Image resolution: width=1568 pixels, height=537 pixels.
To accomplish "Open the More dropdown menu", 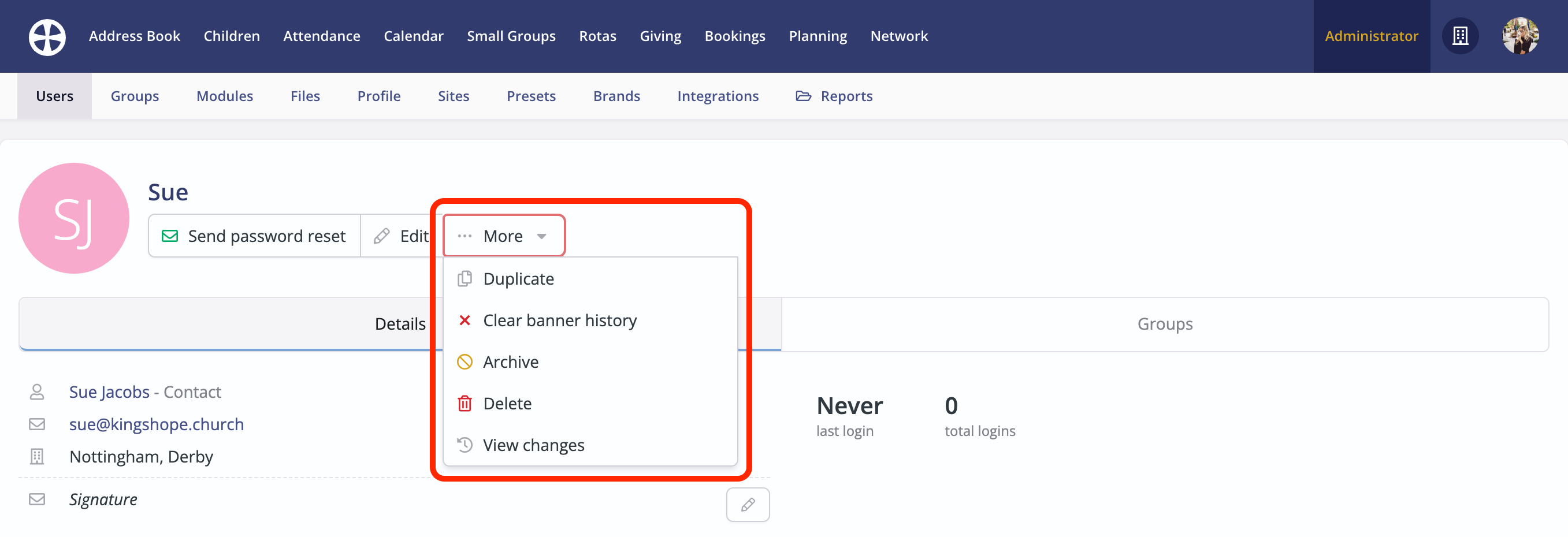I will (503, 236).
